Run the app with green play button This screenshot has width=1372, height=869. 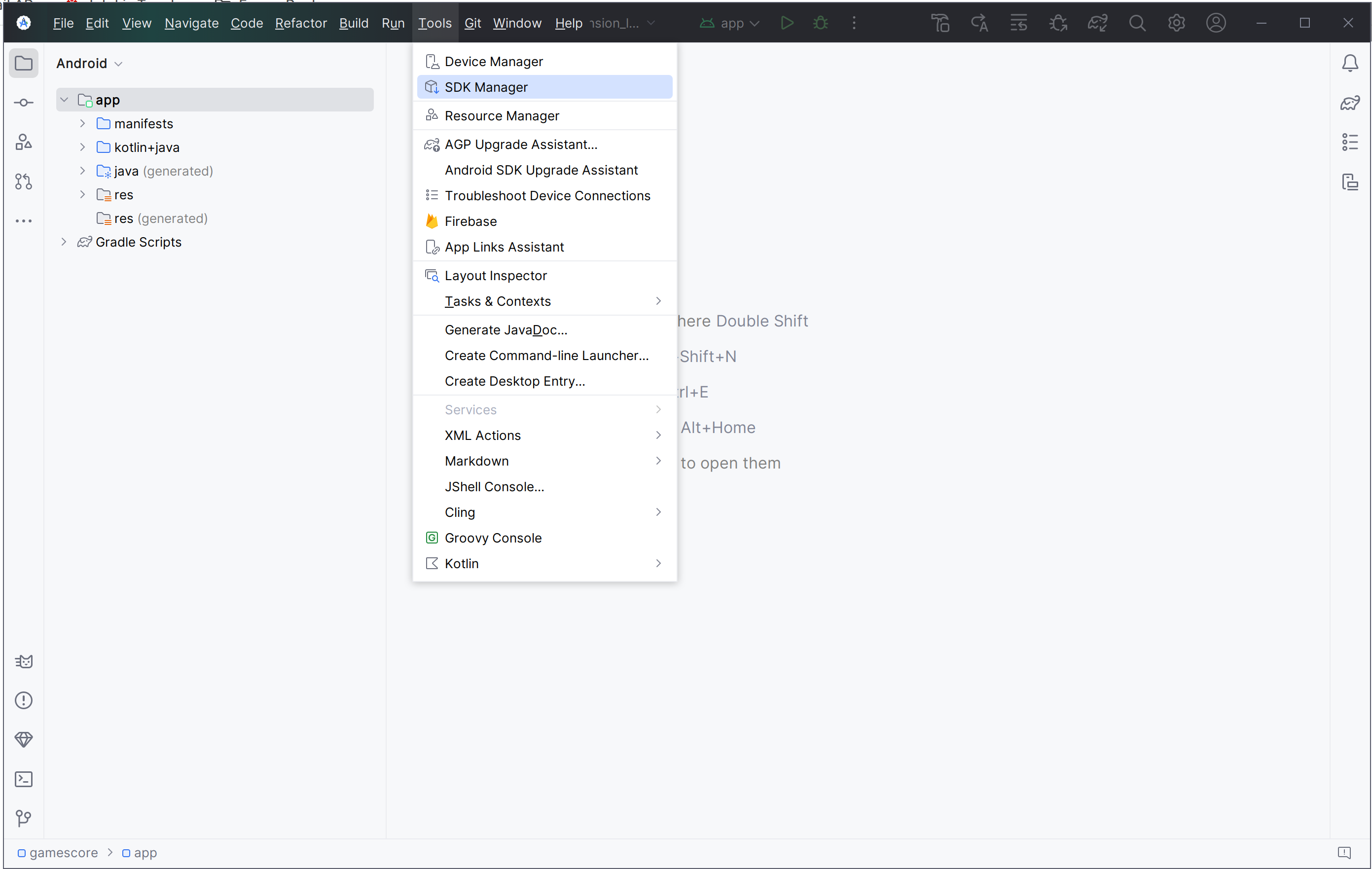[x=787, y=23]
